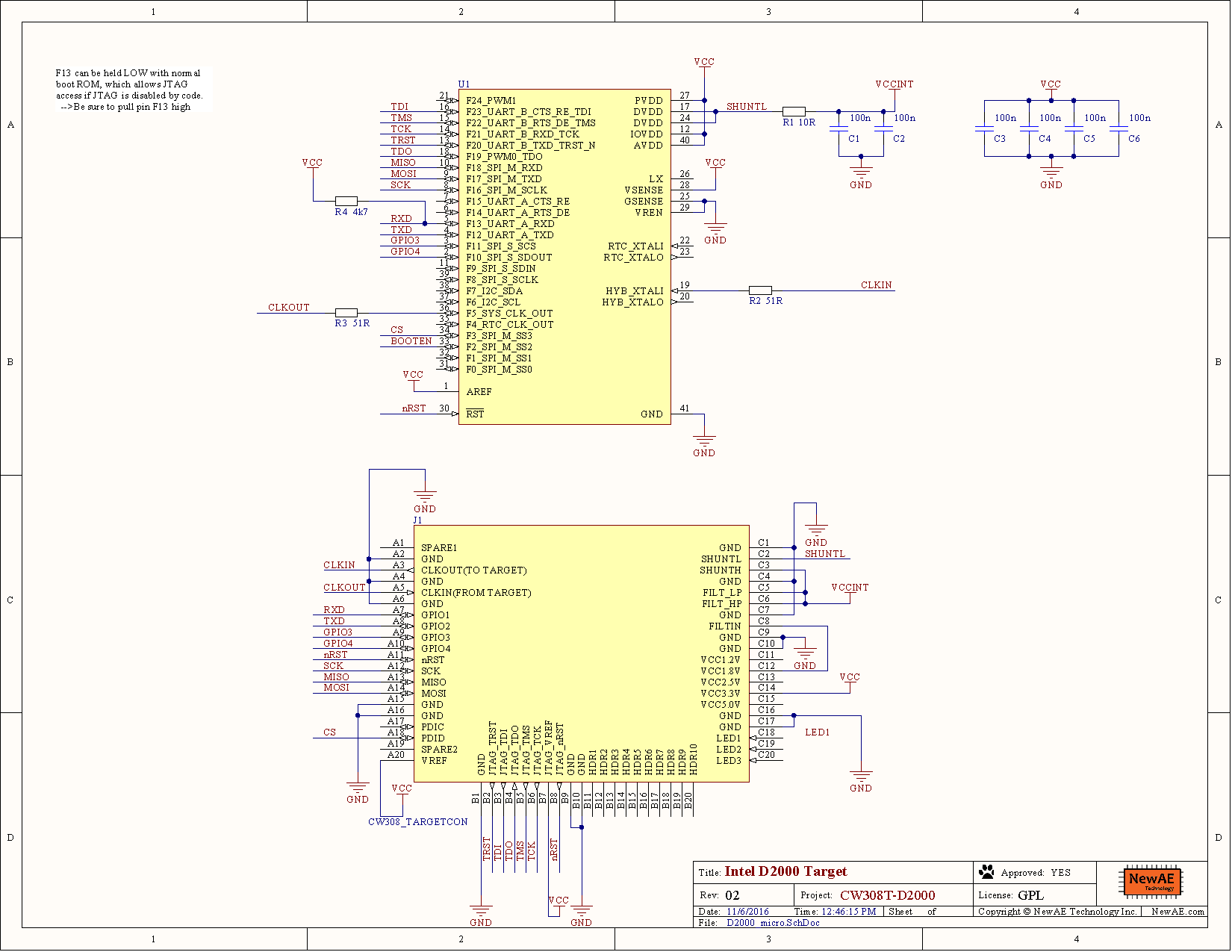This screenshot has height=952, width=1232.
Task: Select capacitor C4 symbol
Action: (1029, 130)
